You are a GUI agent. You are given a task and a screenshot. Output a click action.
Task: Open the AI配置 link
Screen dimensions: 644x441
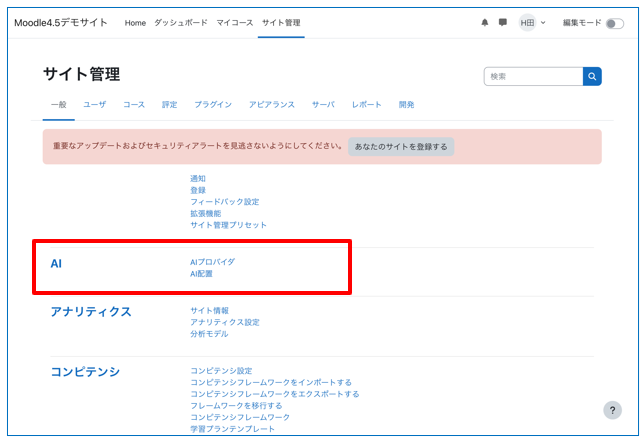(201, 273)
